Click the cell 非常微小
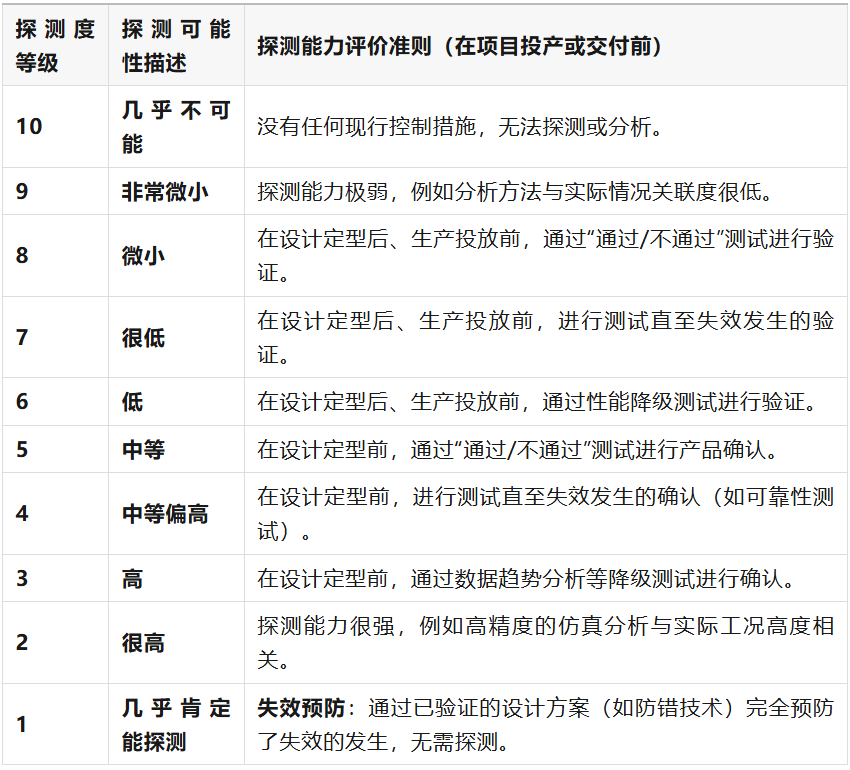Screen dimensions: 850x770 pyautogui.click(x=176, y=191)
